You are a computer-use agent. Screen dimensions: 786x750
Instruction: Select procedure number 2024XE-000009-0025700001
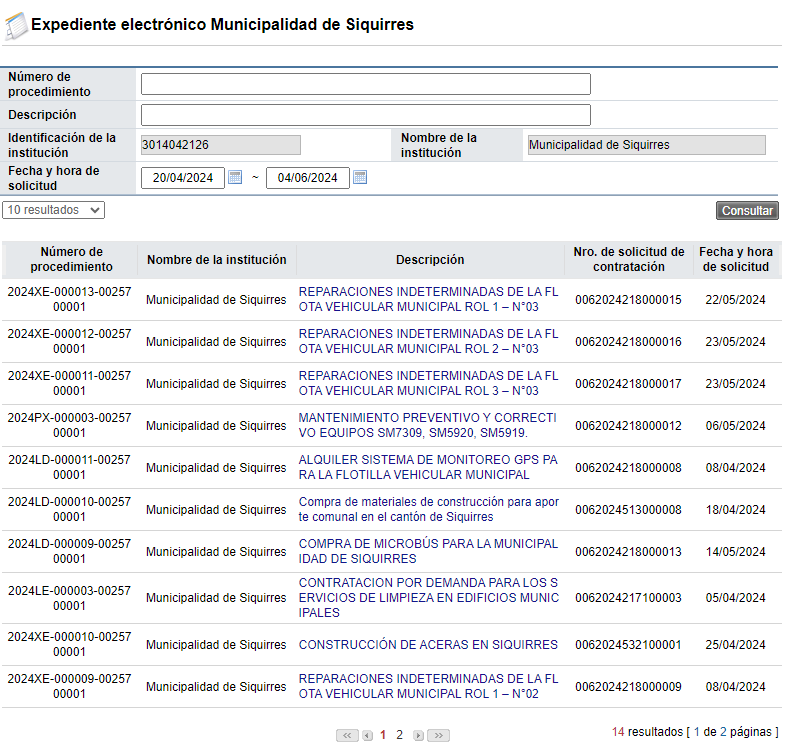coord(69,686)
